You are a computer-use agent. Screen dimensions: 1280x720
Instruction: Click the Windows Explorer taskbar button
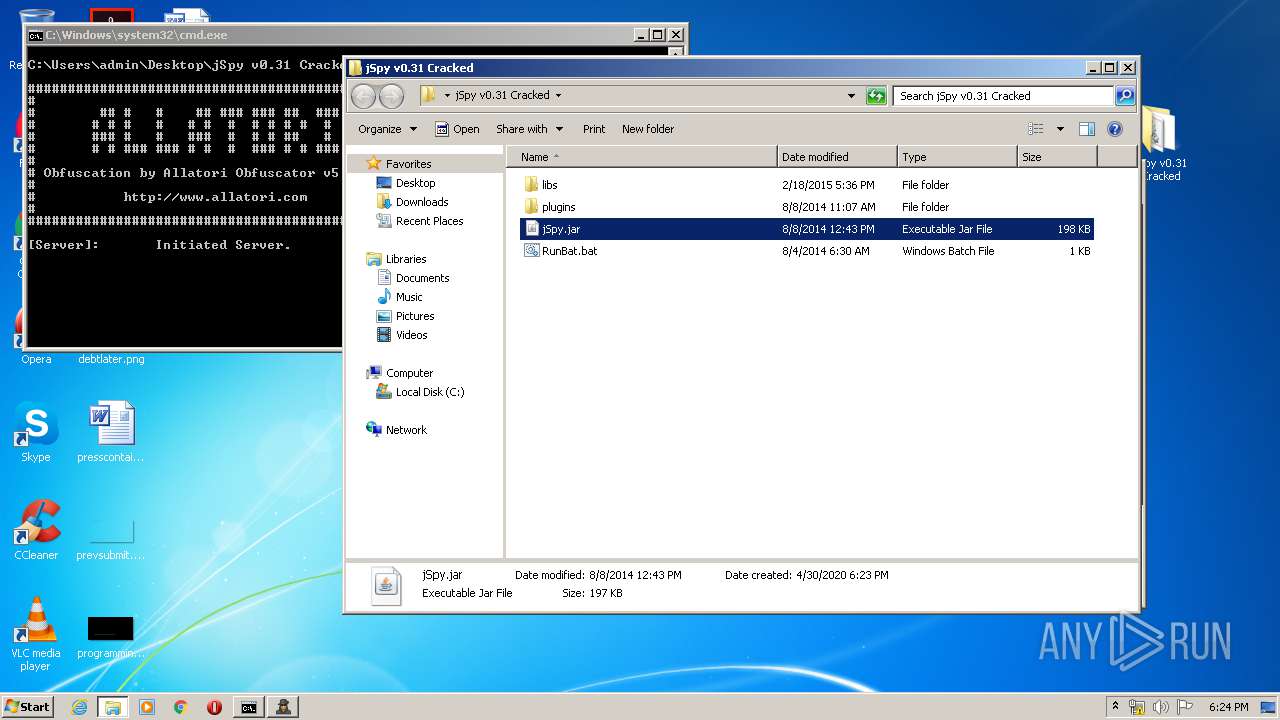112,707
